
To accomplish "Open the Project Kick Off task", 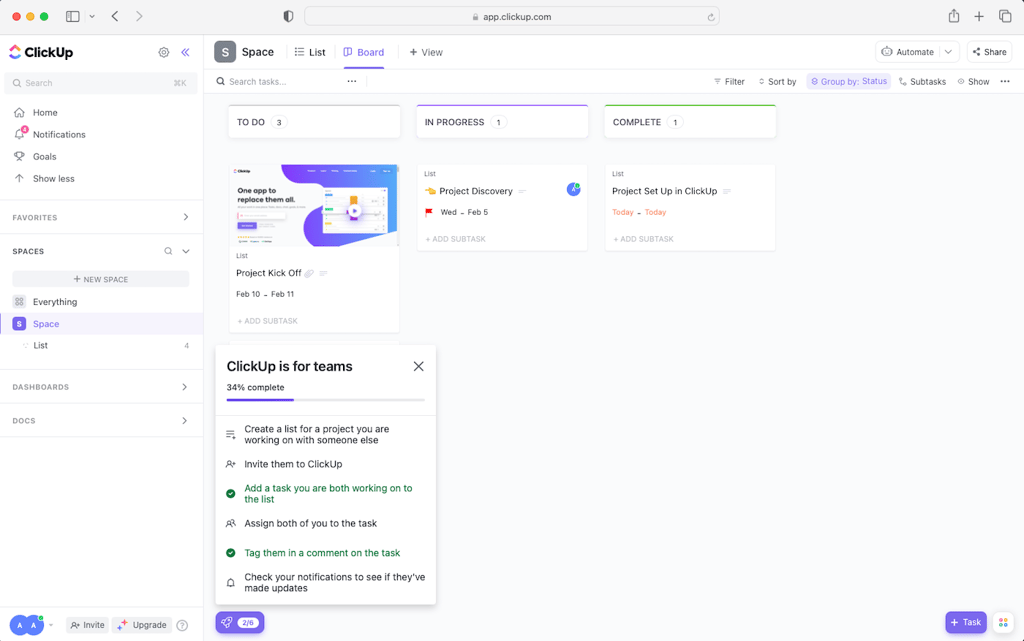I will (268, 274).
